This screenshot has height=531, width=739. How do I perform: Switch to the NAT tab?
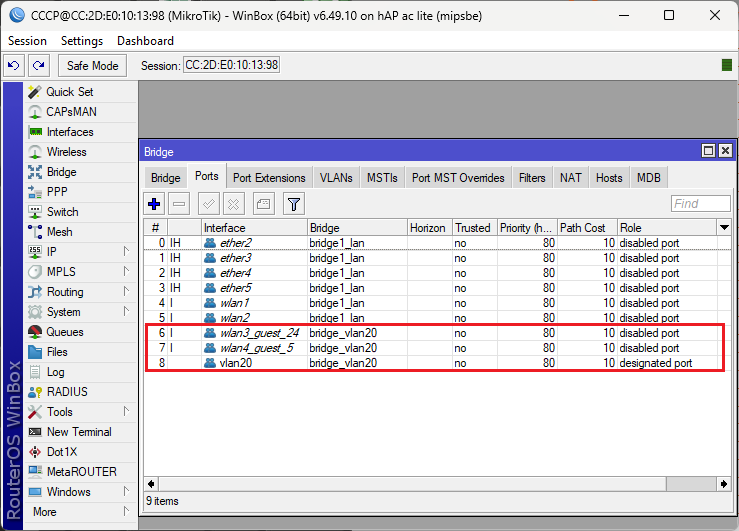click(x=571, y=178)
